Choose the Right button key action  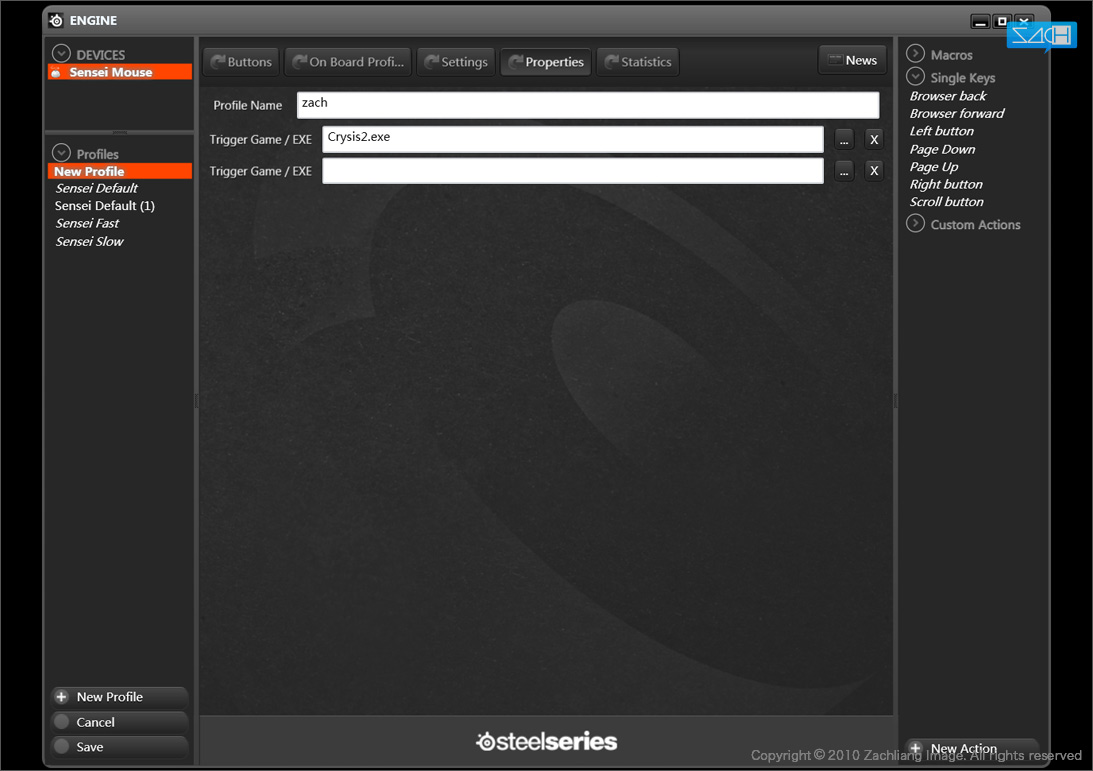[x=946, y=184]
